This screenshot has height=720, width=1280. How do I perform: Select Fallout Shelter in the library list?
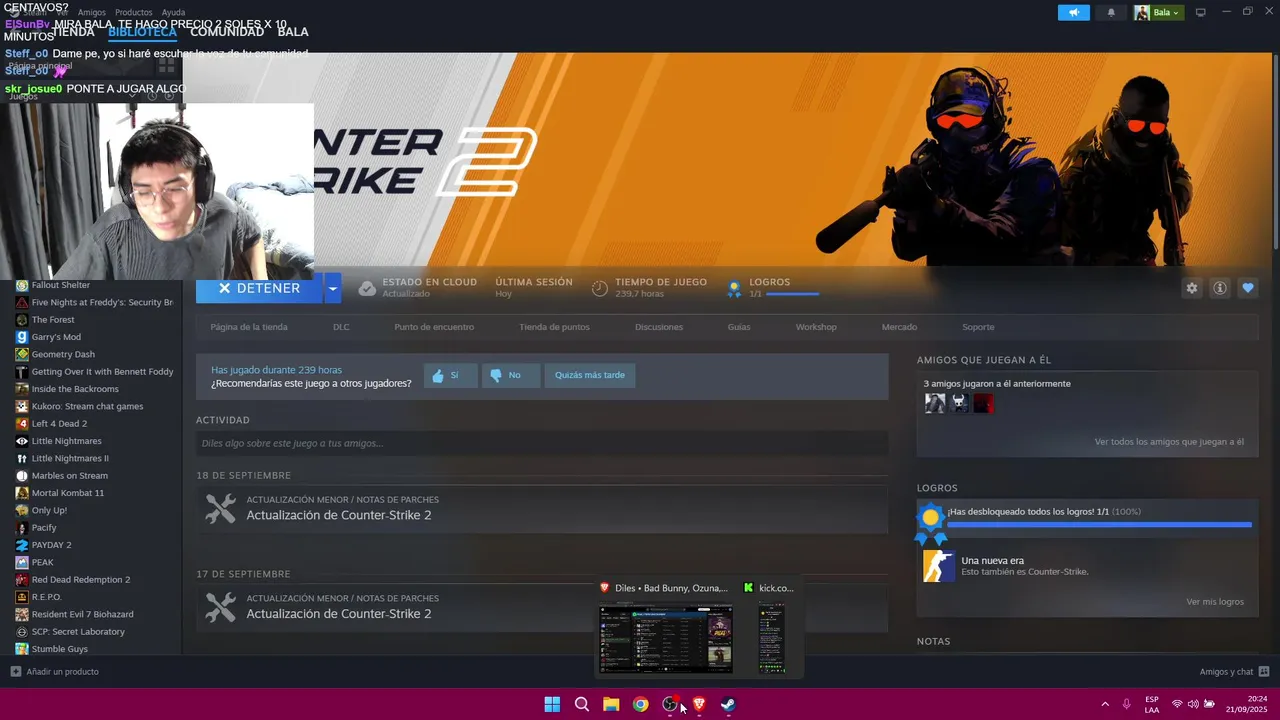click(60, 285)
